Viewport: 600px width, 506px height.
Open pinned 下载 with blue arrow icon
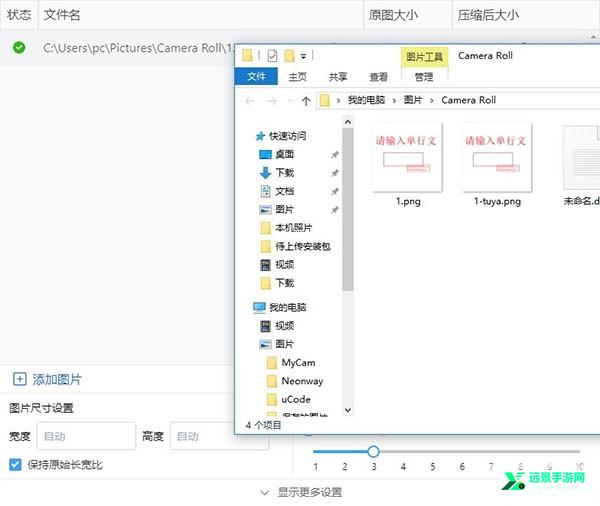point(284,173)
